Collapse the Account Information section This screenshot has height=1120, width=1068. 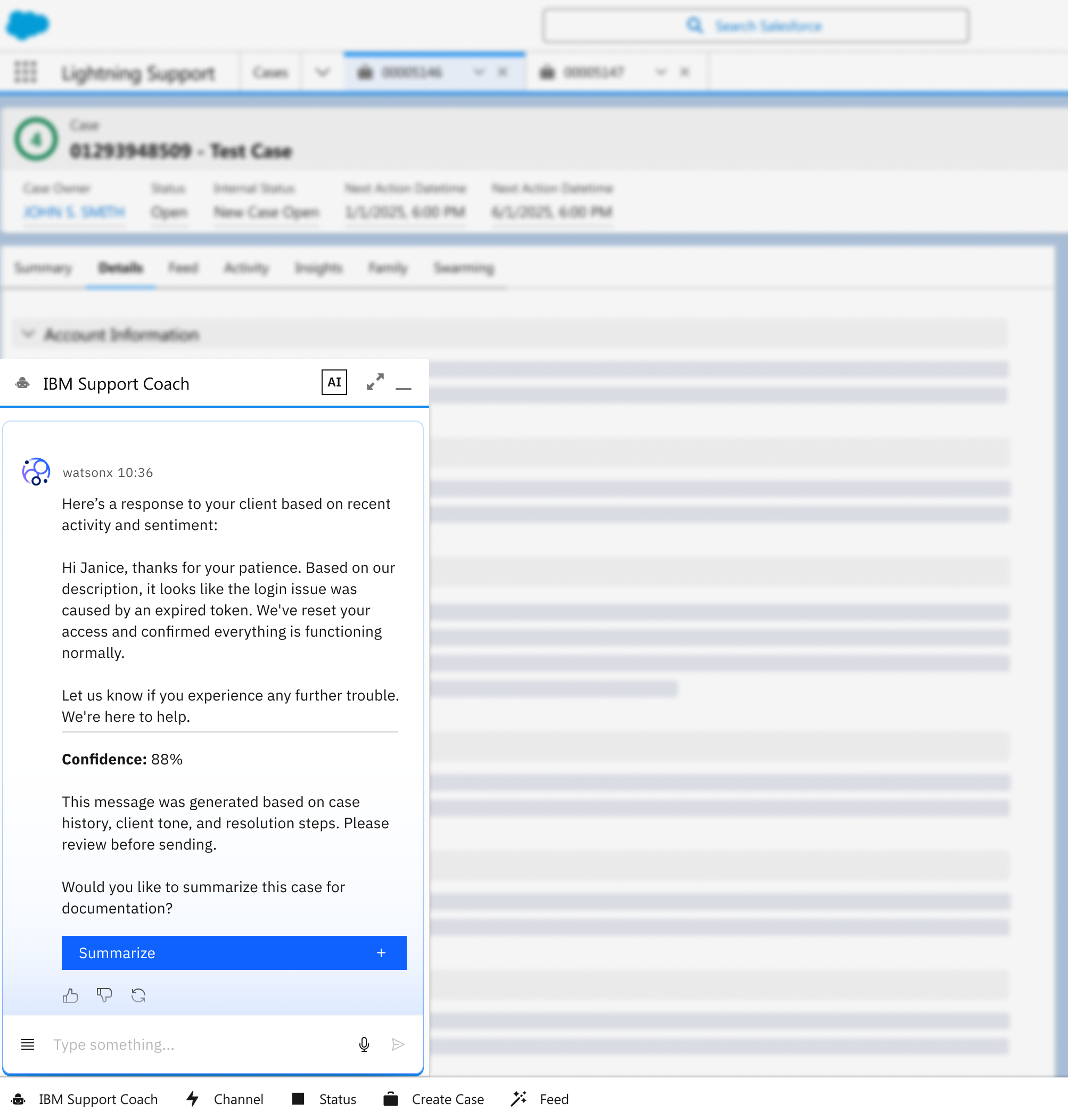[28, 334]
